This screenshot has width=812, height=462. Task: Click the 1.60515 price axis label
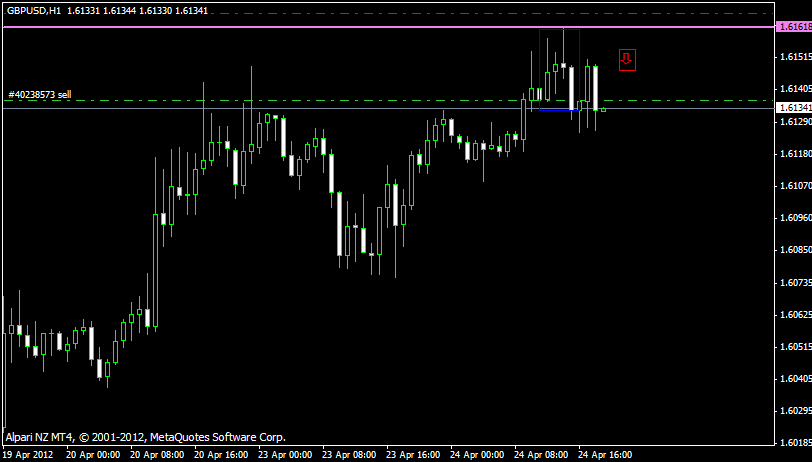coord(795,347)
